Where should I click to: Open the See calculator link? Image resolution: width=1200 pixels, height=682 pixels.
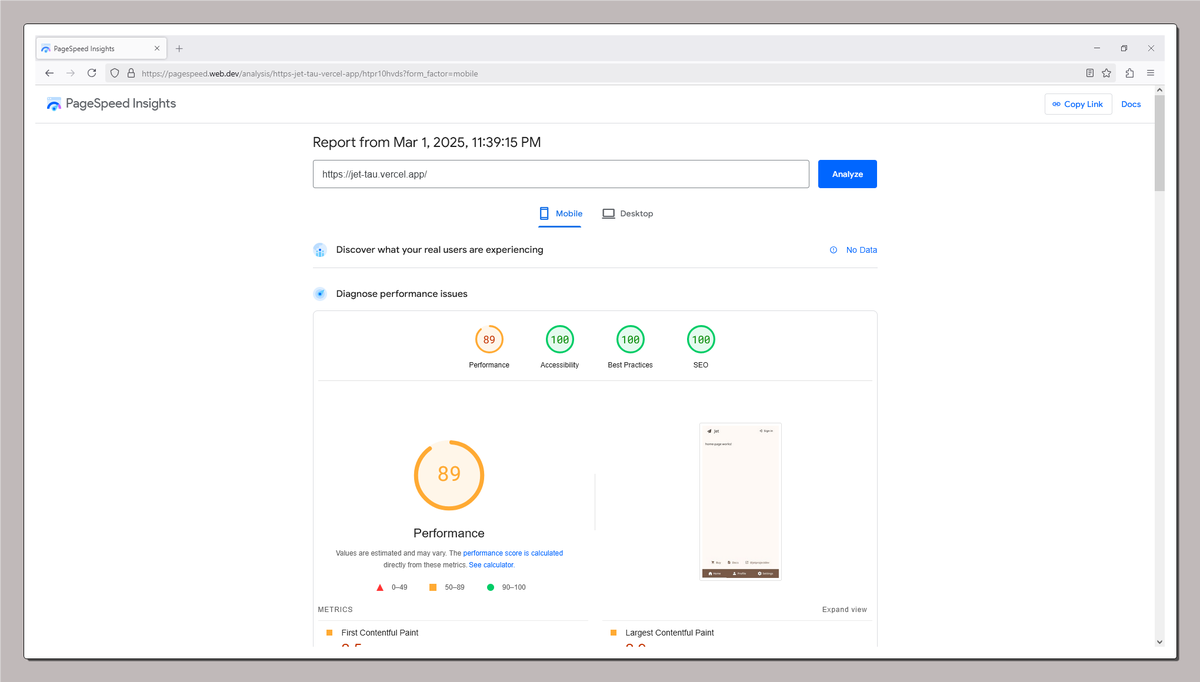pos(491,565)
